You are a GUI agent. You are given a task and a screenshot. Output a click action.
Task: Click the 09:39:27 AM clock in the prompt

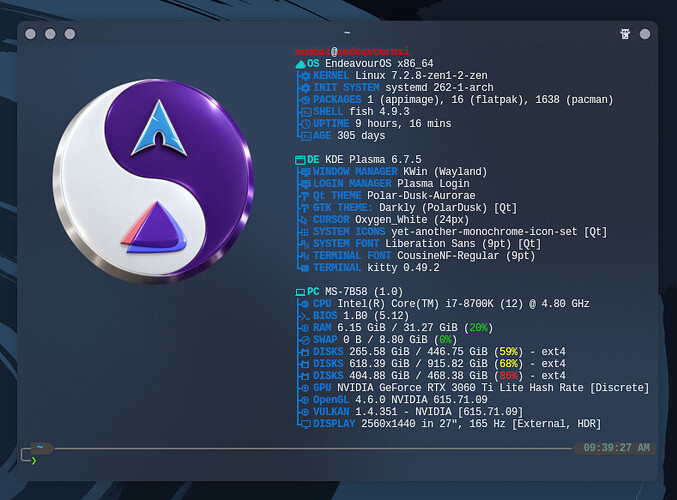click(x=616, y=448)
